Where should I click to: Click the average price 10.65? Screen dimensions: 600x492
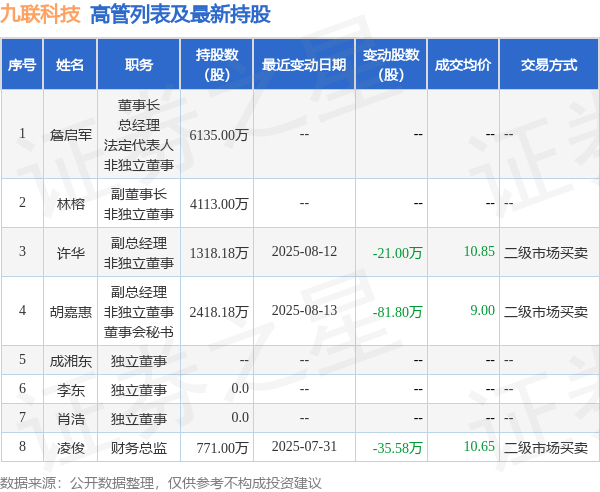479,446
